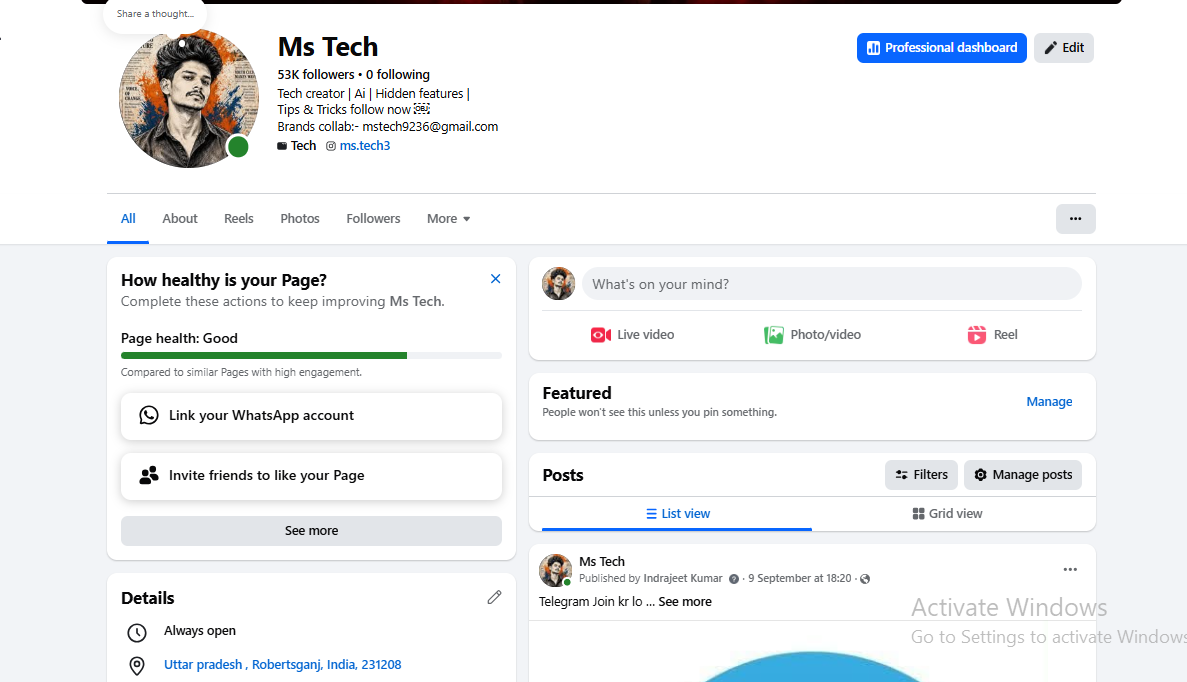
Task: Switch to the About tab
Action: (179, 218)
